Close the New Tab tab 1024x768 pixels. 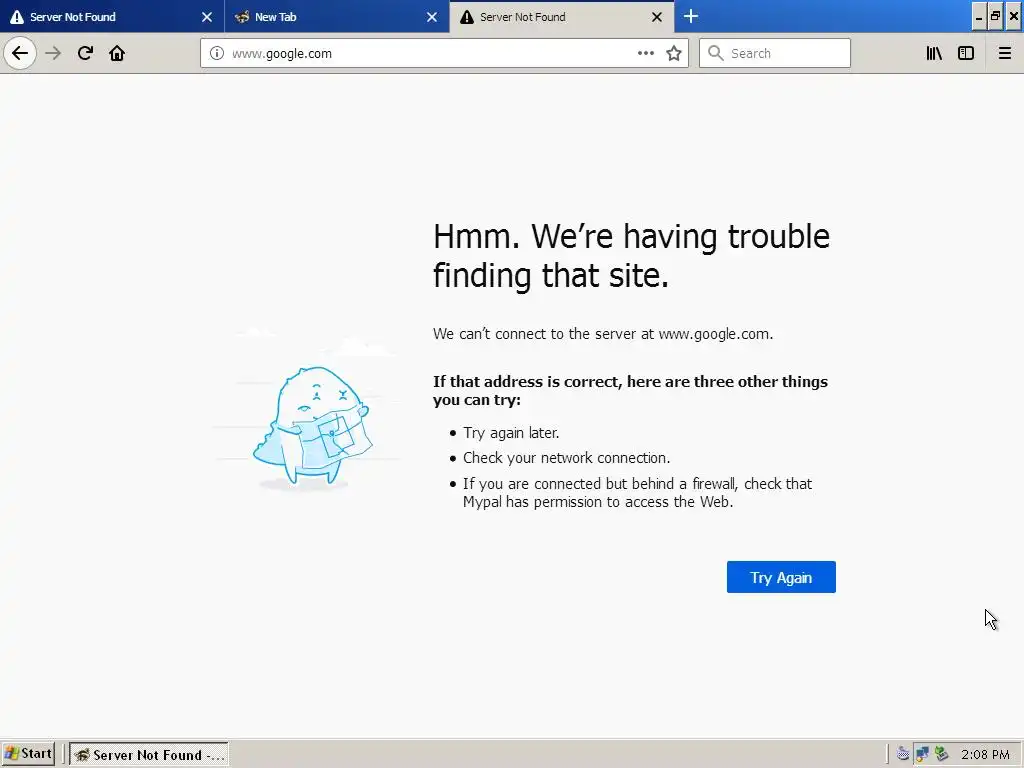pyautogui.click(x=432, y=17)
